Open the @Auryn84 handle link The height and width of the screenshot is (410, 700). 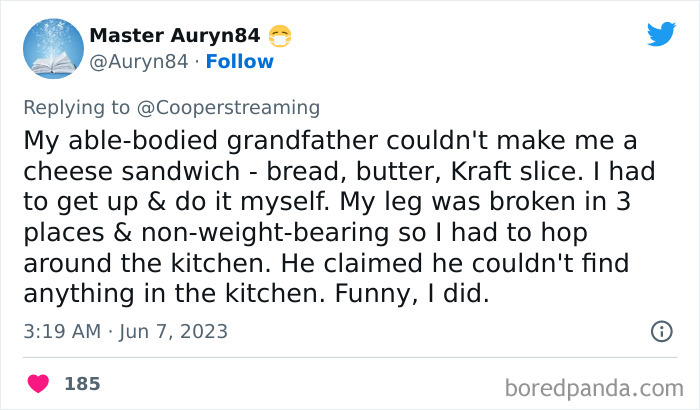pos(136,61)
